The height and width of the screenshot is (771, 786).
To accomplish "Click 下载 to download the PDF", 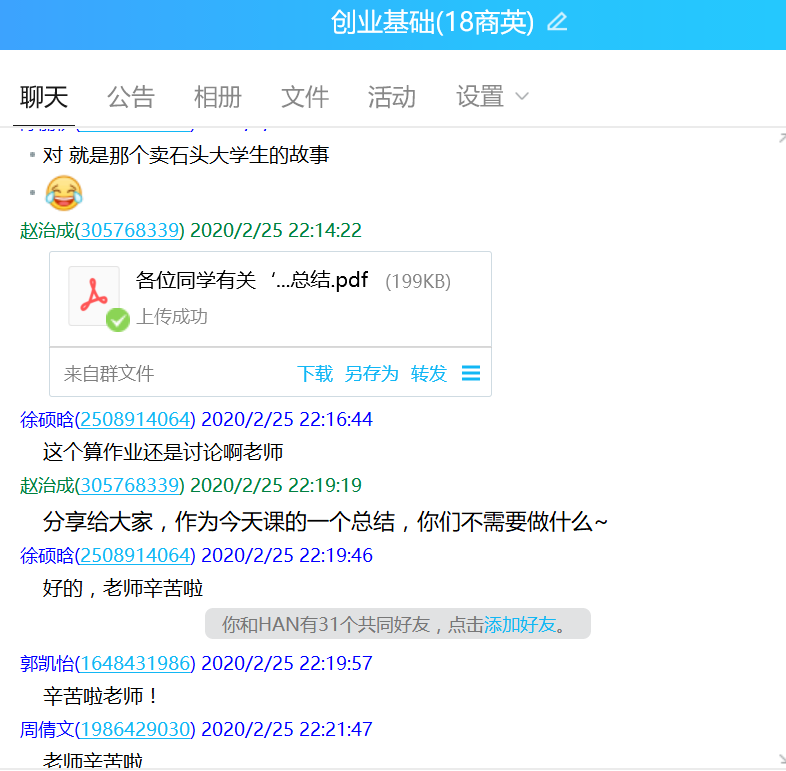I will (x=315, y=374).
